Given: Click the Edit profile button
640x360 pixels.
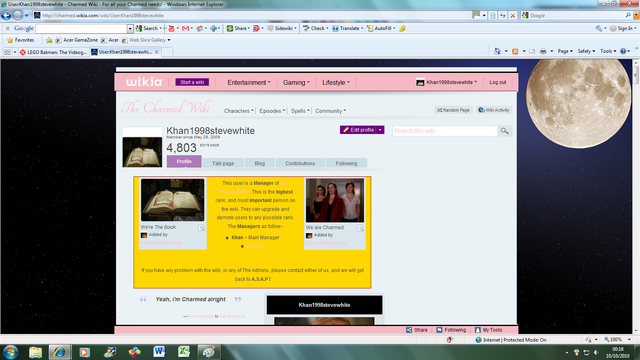Looking at the screenshot, I should (x=358, y=130).
